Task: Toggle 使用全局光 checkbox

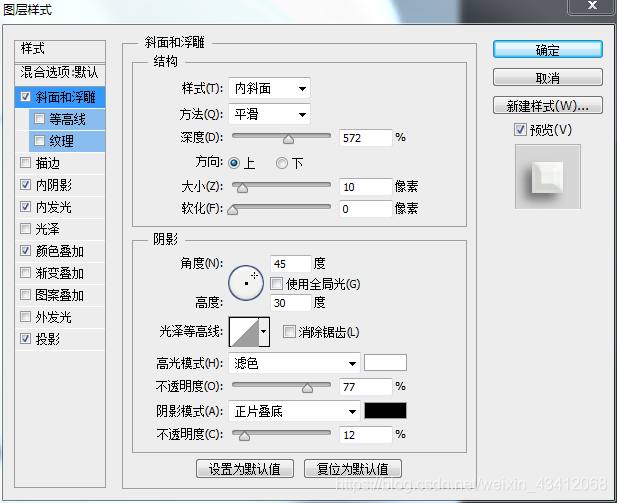Action: [277, 283]
